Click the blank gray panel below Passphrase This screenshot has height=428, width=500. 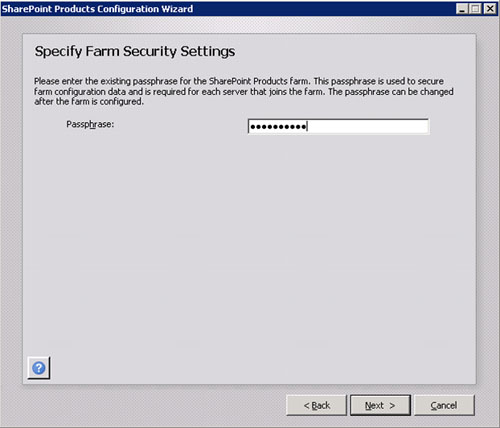tap(249, 243)
